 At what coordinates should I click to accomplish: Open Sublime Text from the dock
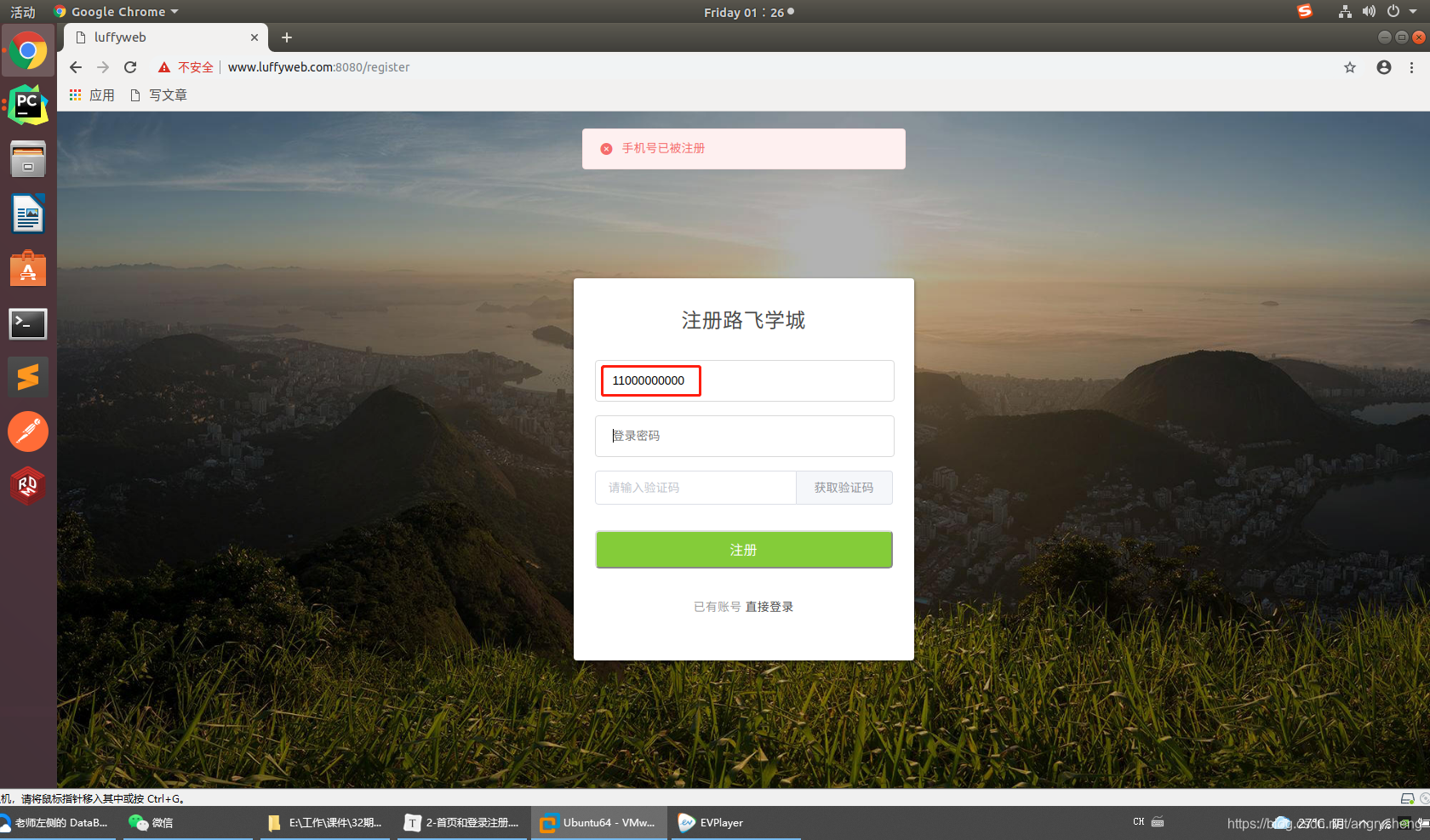click(28, 377)
